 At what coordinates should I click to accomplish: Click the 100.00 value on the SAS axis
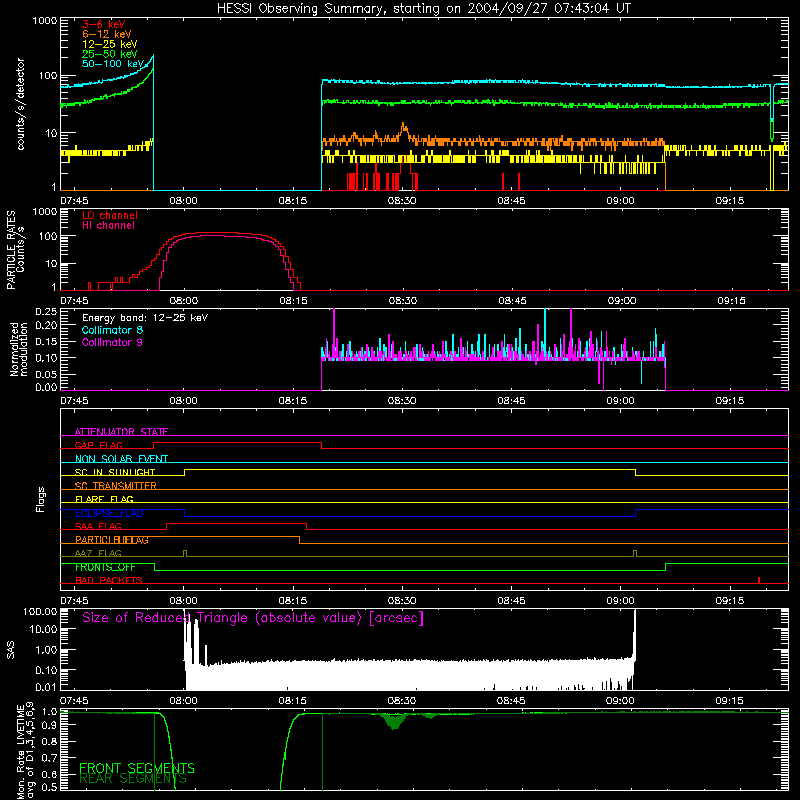pos(40,611)
